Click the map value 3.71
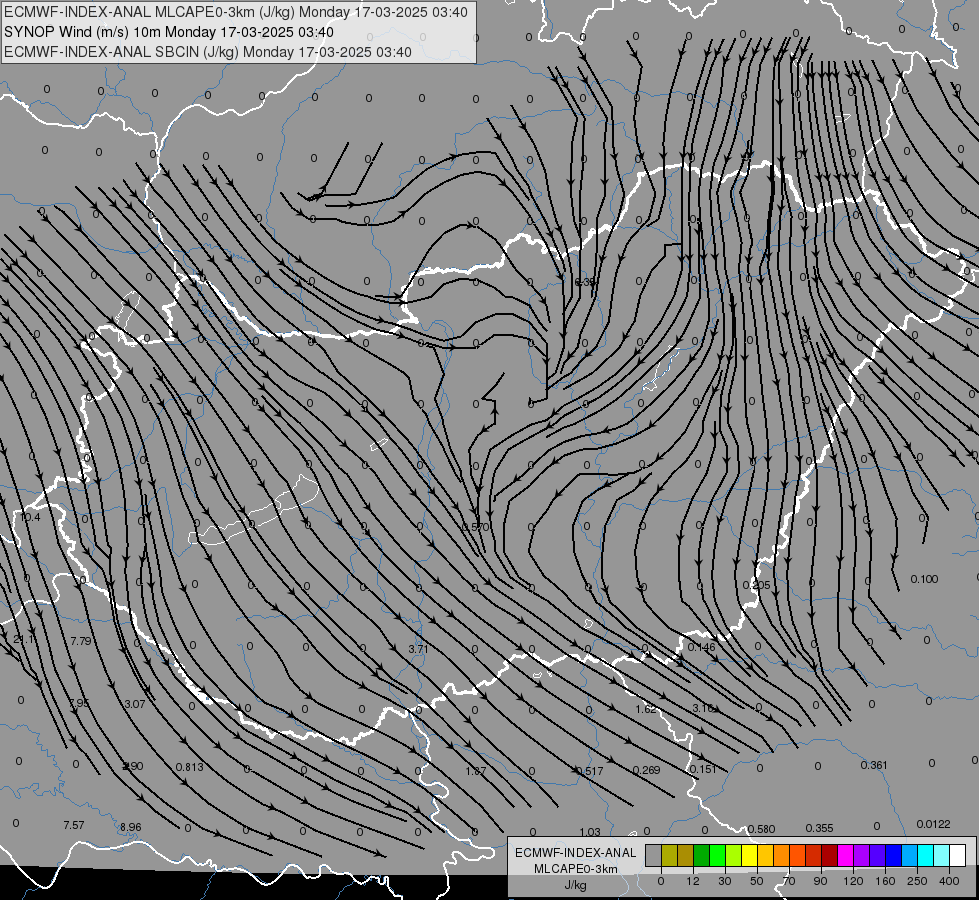 pos(418,649)
